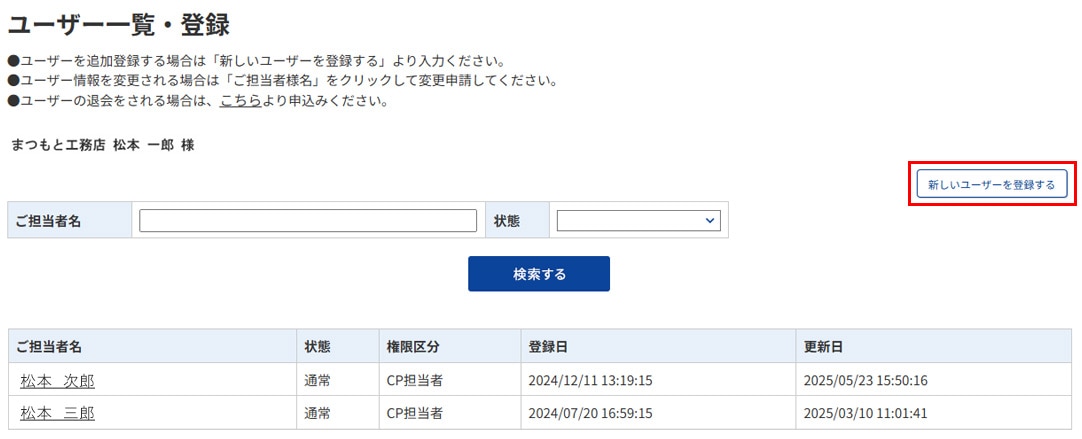
Task: Open user 松本 次郎 details link
Action: point(57,381)
